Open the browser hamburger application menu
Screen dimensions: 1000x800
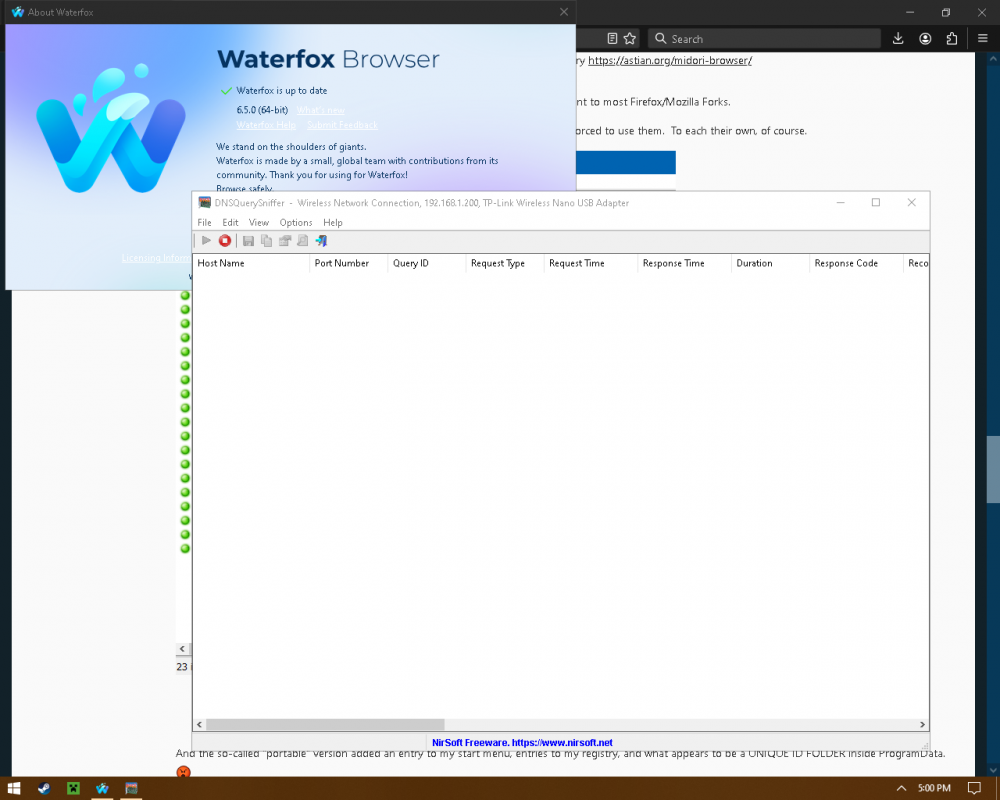click(x=979, y=39)
